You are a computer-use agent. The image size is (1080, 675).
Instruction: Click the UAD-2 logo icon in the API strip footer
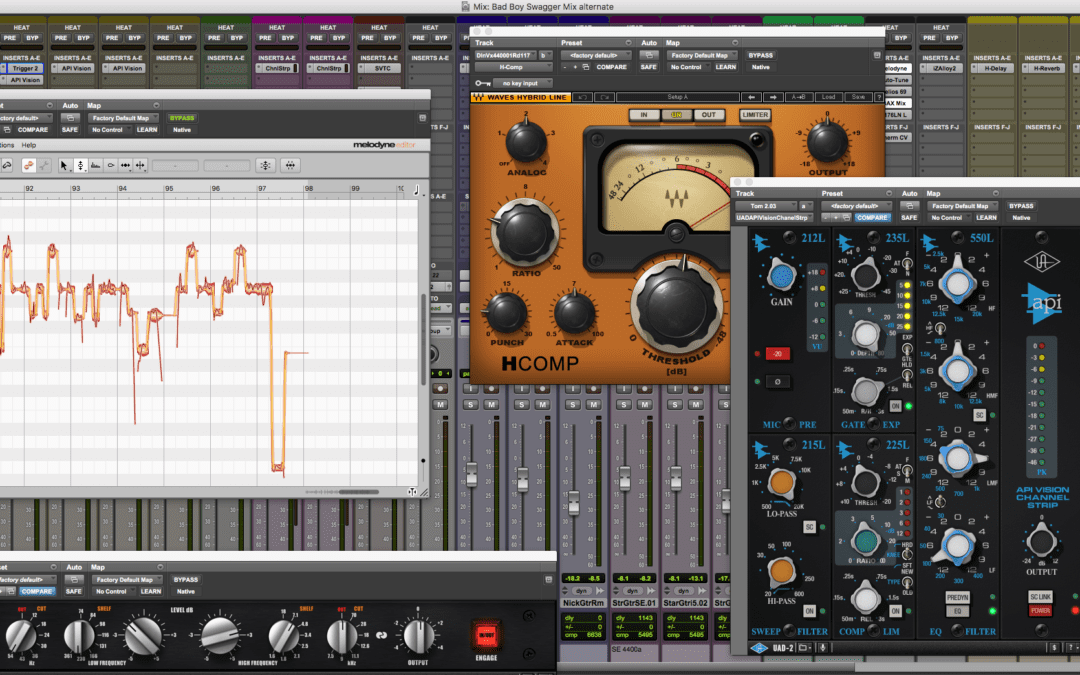point(758,648)
